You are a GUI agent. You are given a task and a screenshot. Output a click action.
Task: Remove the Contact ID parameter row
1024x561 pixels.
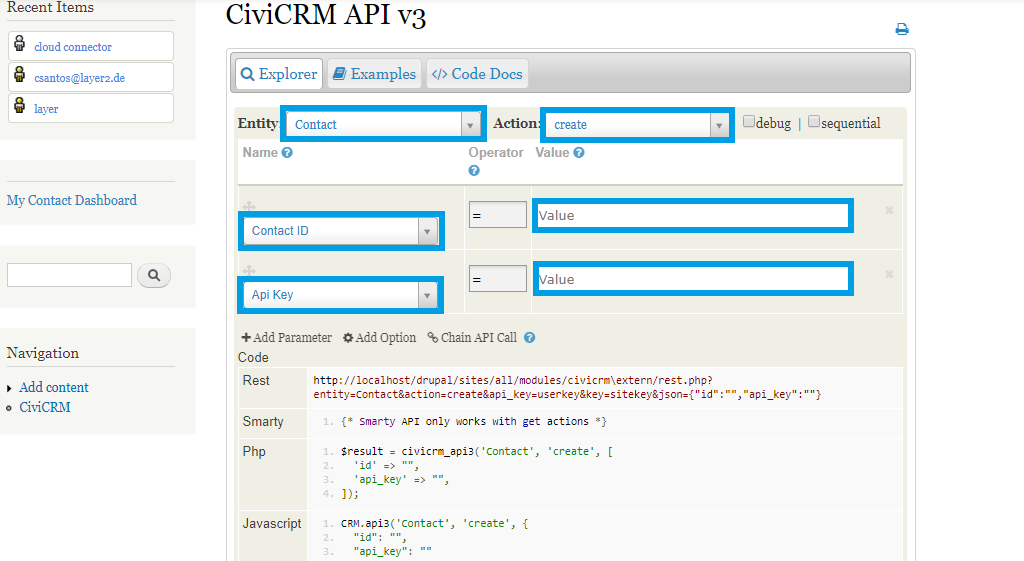(889, 210)
